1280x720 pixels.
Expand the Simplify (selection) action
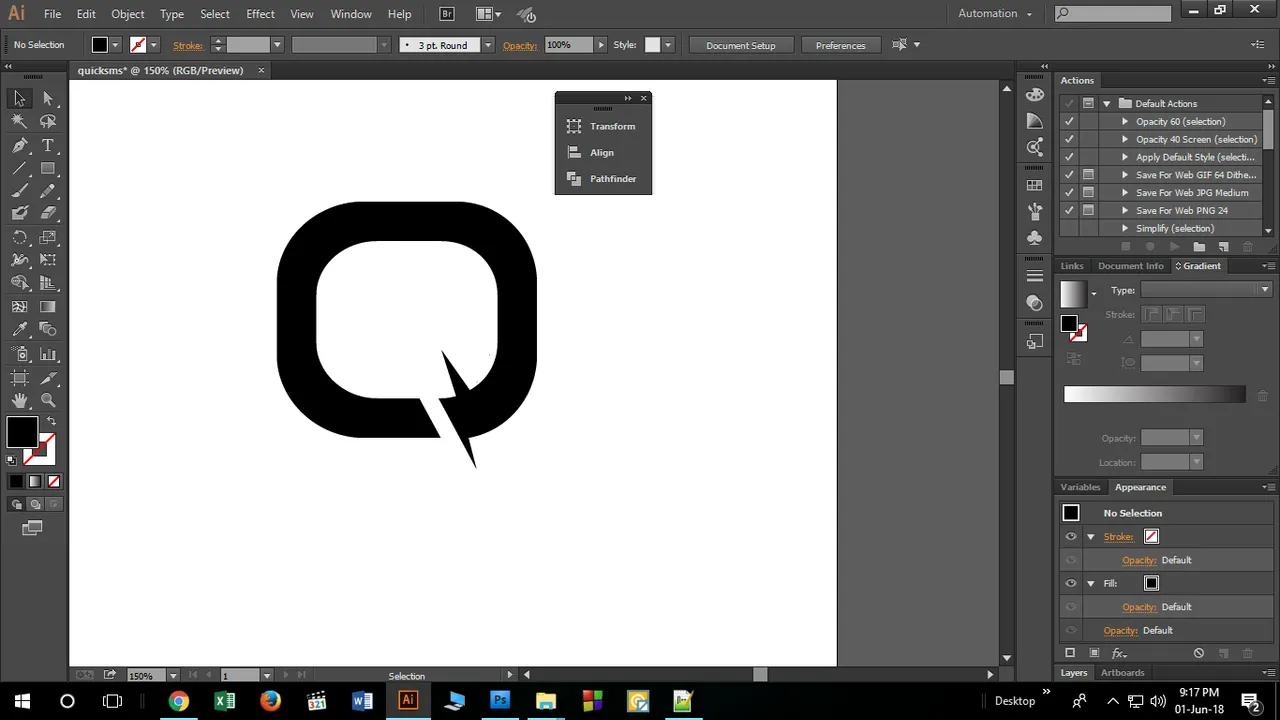coord(1125,228)
